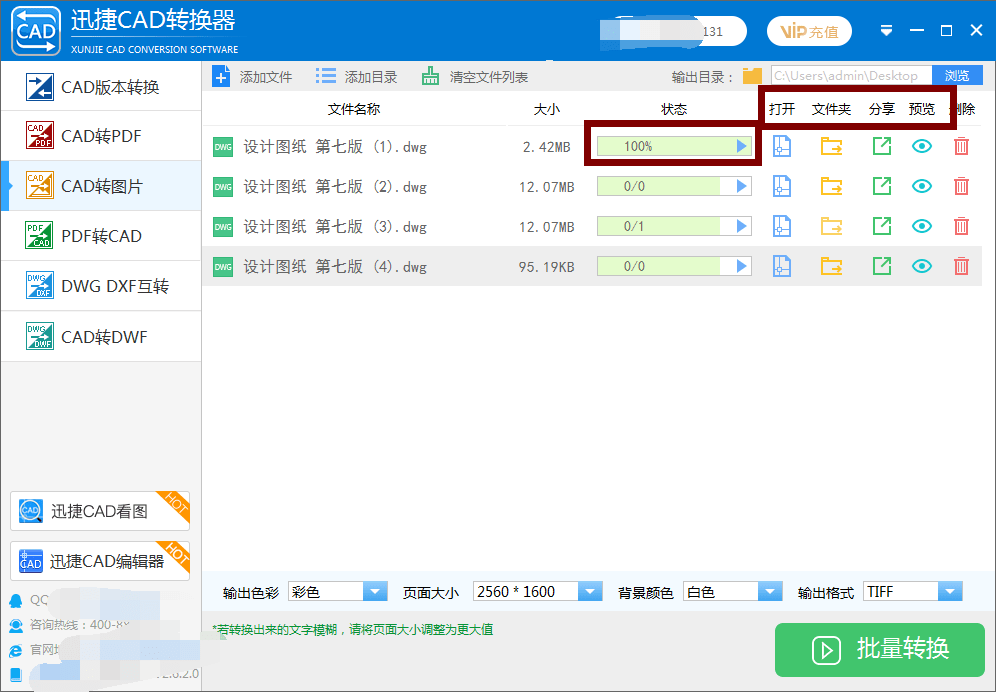Click the green 批量转换 batch convert button
This screenshot has height=692, width=996.
(x=880, y=649)
